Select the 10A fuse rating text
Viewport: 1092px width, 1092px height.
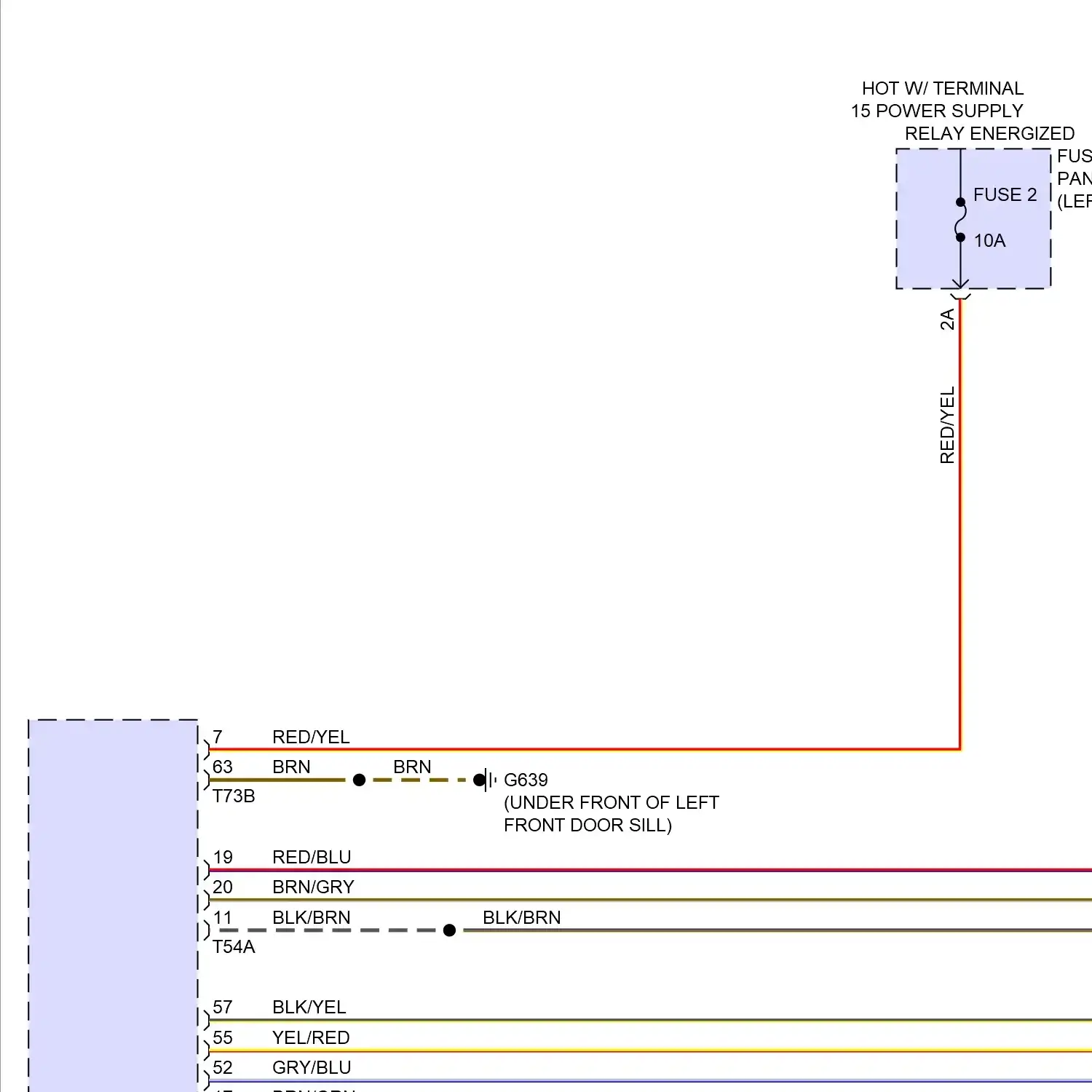[x=989, y=241]
